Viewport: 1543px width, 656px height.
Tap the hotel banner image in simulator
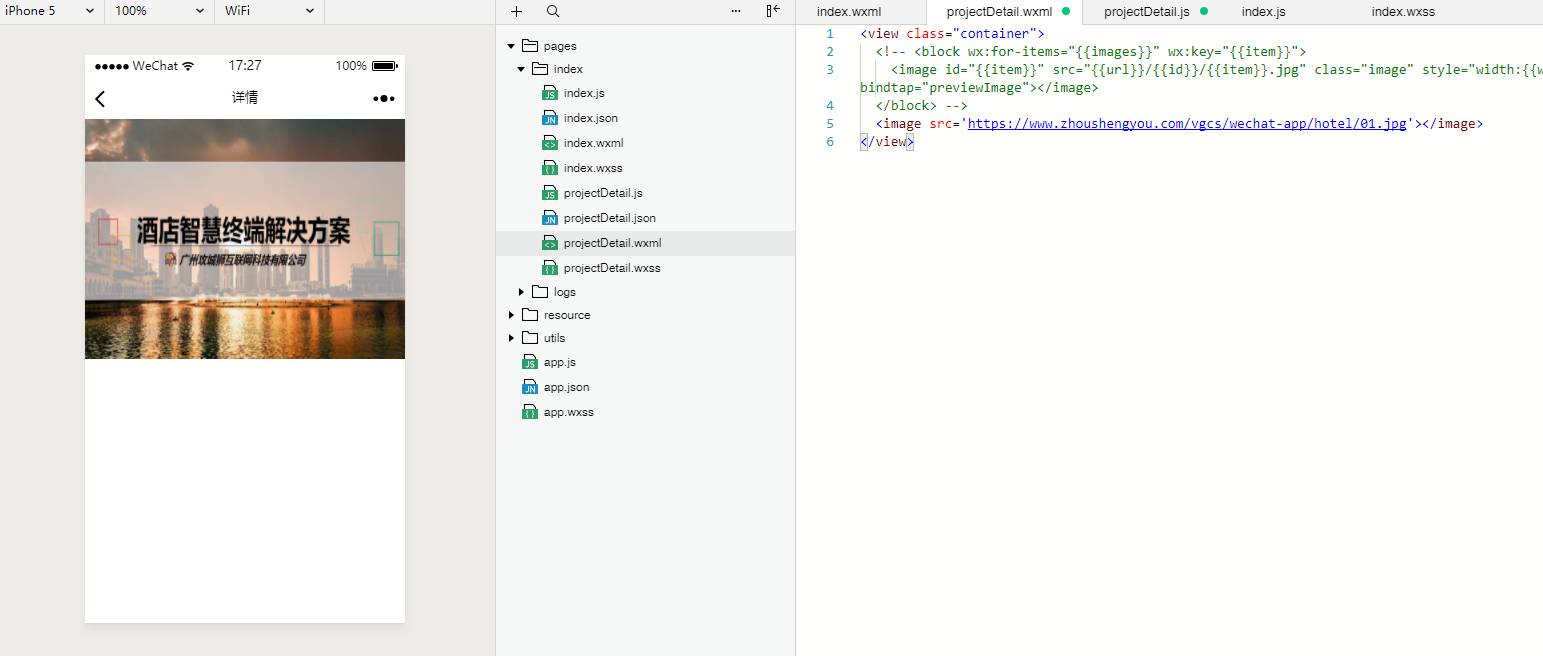(x=245, y=239)
